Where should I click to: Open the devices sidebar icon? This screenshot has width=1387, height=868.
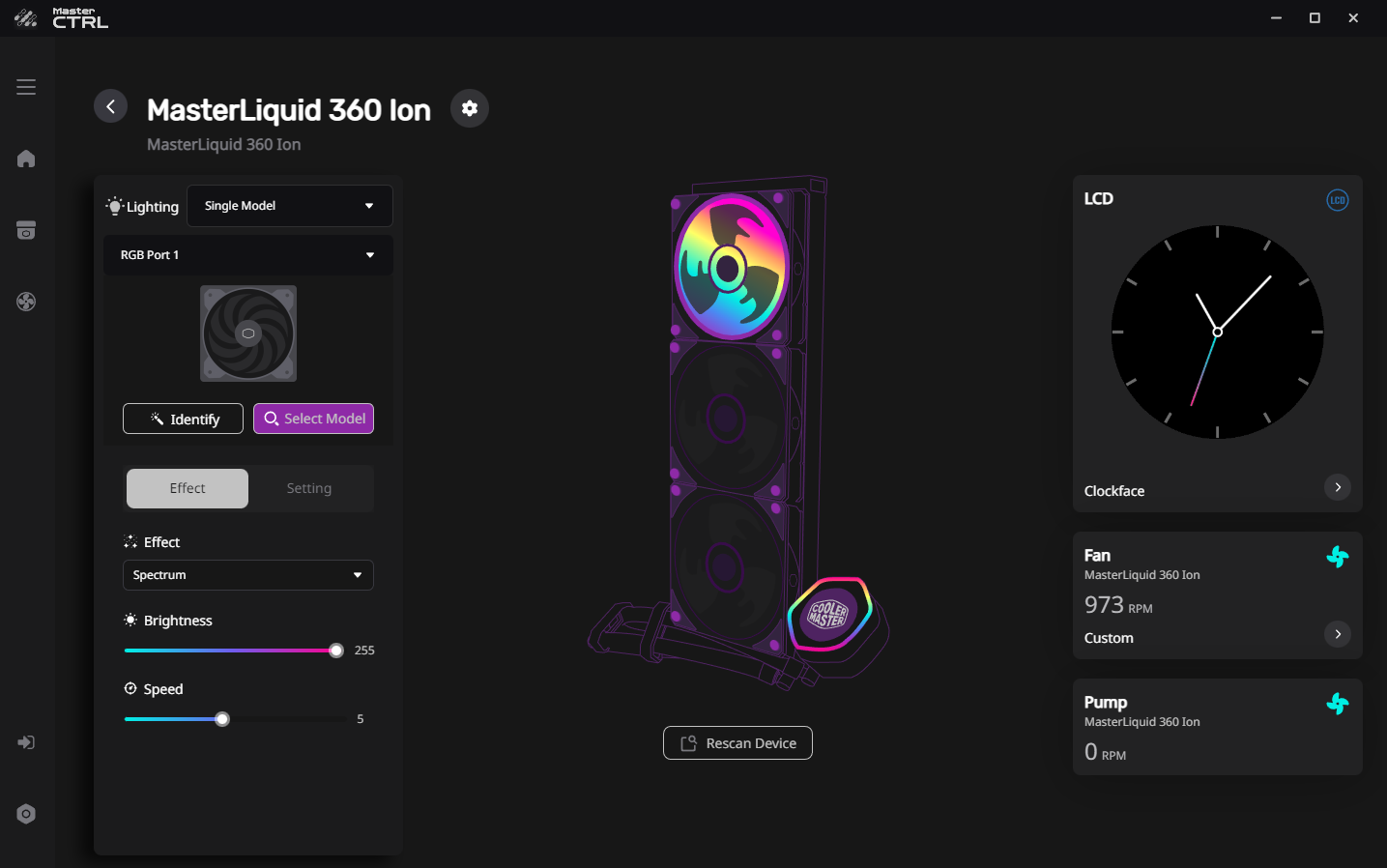26,230
